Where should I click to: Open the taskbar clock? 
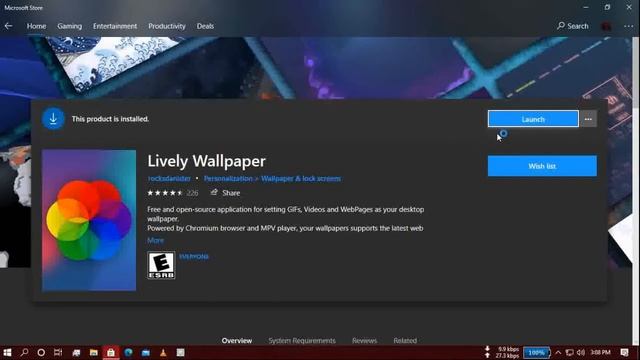click(600, 353)
